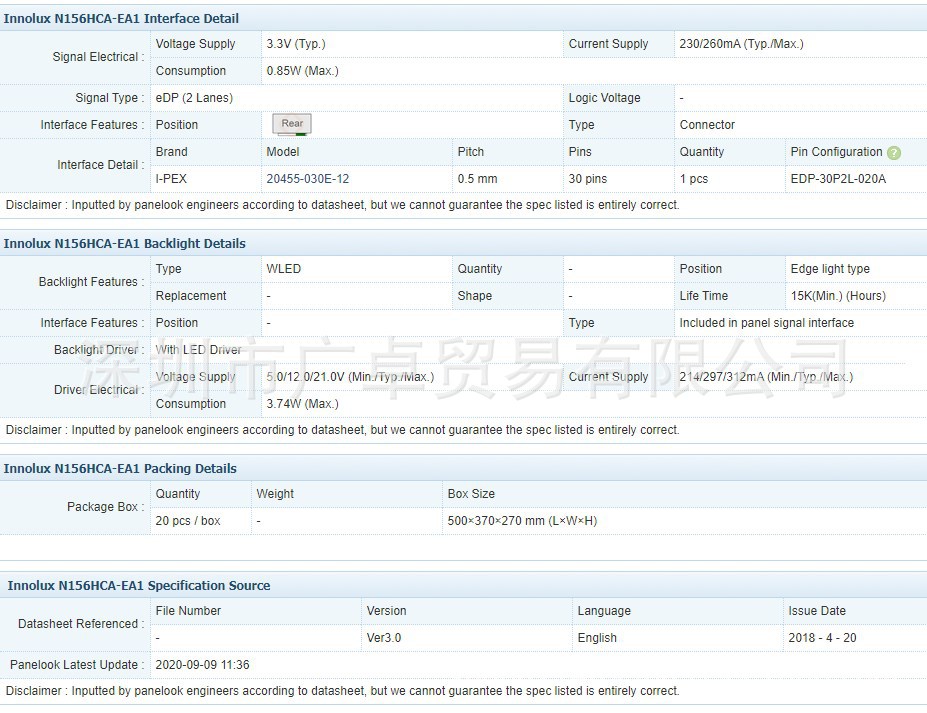Click the 'Datasheet Referenced :' row label
927x713 pixels.
[x=82, y=624]
